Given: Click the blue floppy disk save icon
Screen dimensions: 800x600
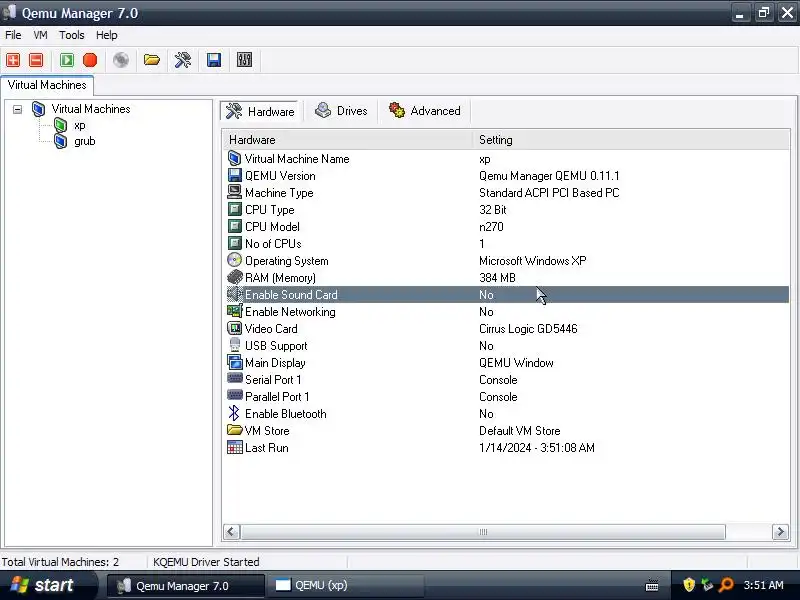Looking at the screenshot, I should tap(214, 60).
